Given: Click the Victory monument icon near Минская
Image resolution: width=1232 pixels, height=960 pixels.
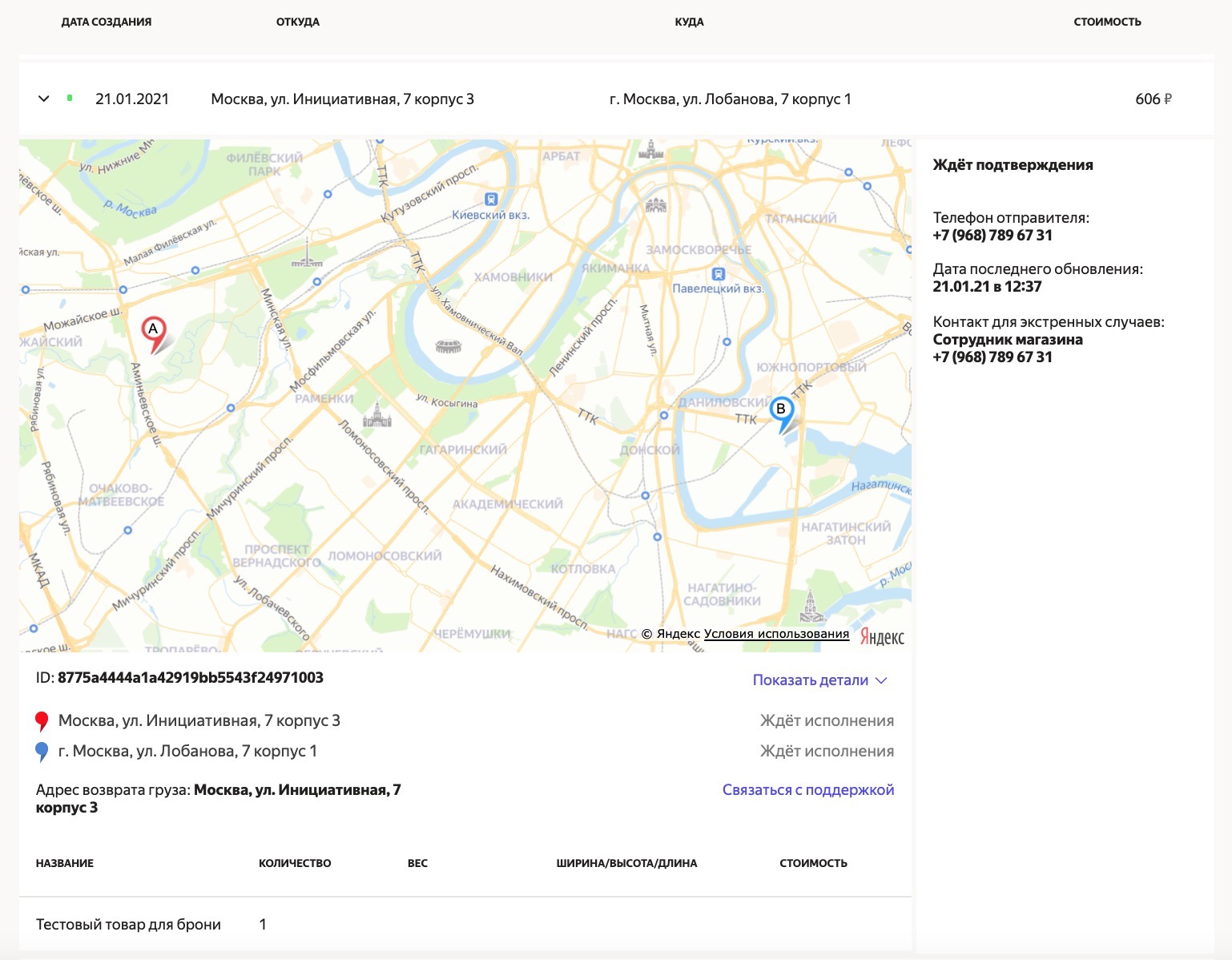Looking at the screenshot, I should click(307, 252).
